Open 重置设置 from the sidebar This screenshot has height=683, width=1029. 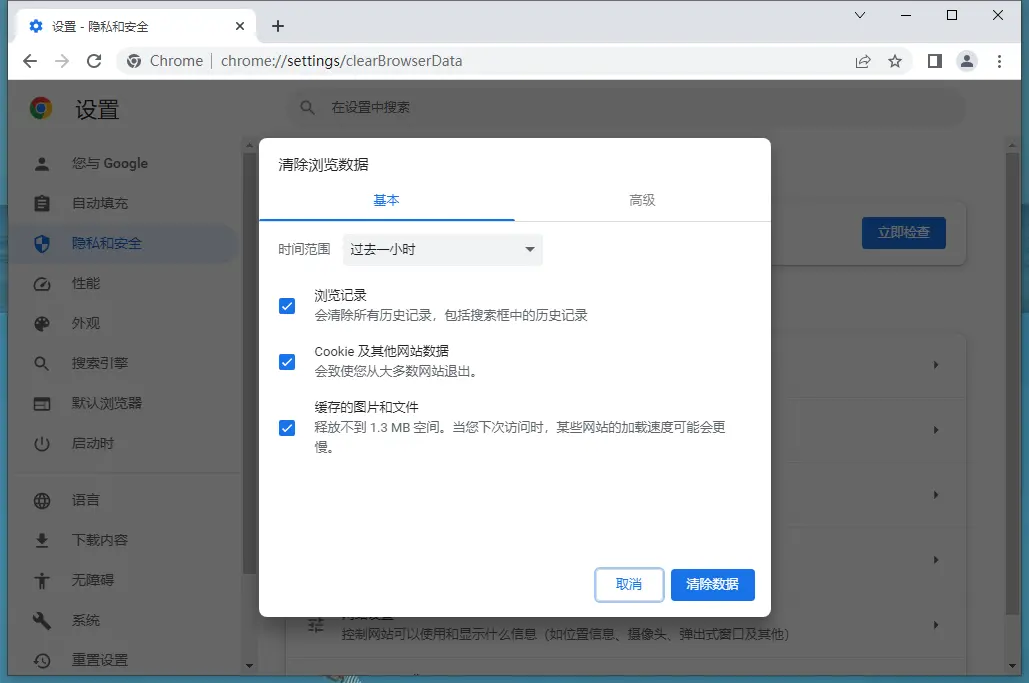tap(41, 660)
